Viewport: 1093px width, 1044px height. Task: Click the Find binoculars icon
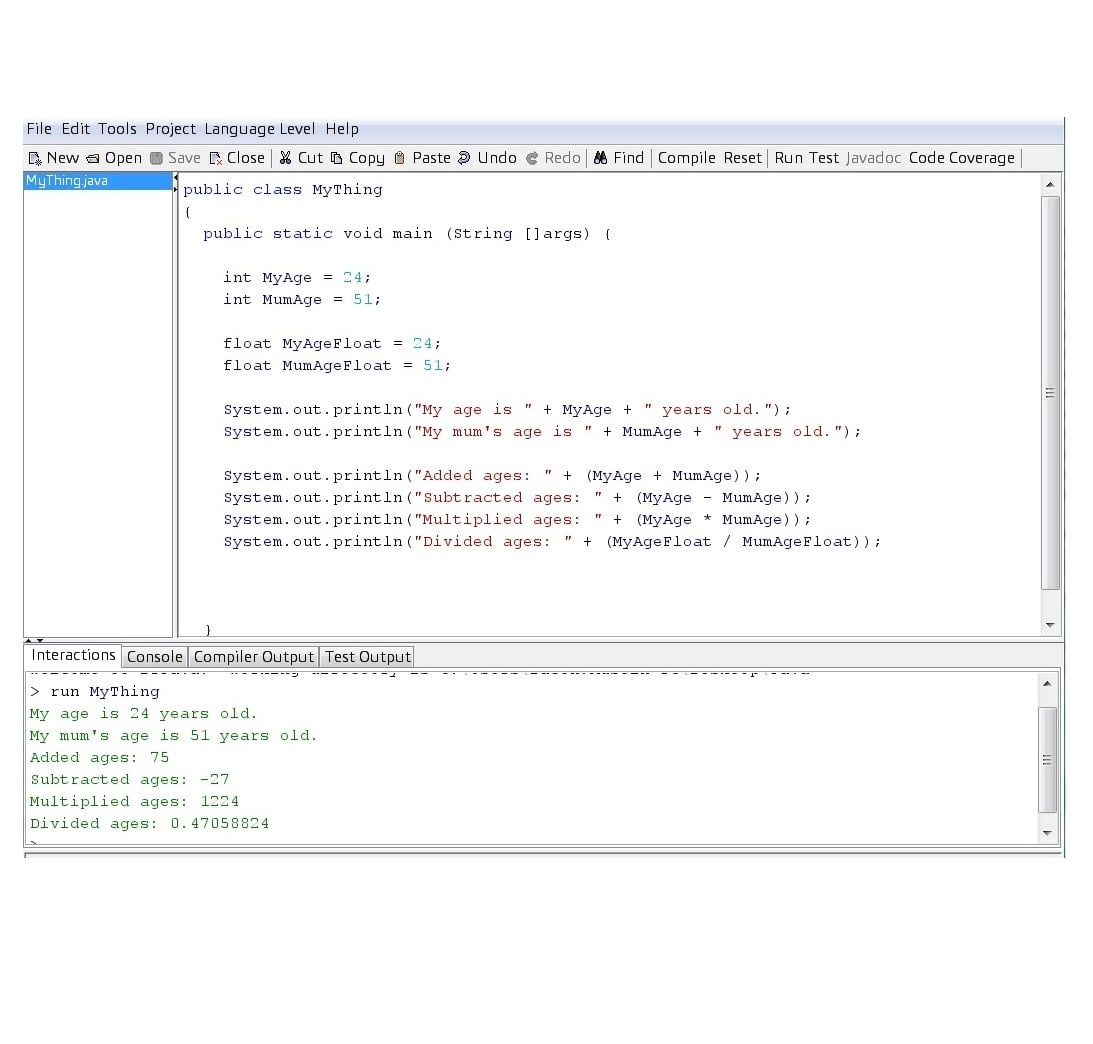pyautogui.click(x=600, y=158)
